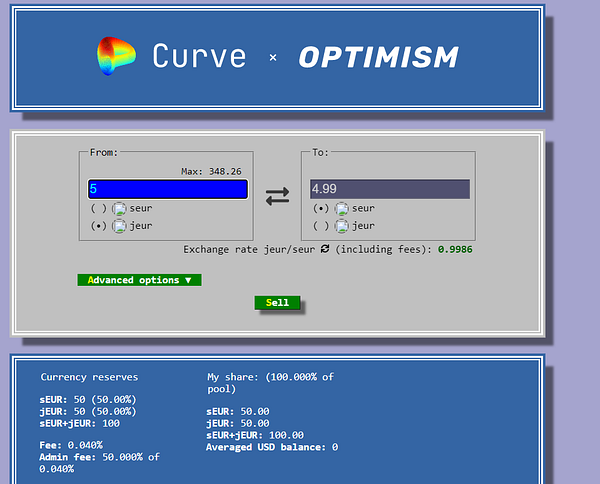Image resolution: width=600 pixels, height=484 pixels.
Task: Click the seur token icon under To
Action: click(341, 209)
